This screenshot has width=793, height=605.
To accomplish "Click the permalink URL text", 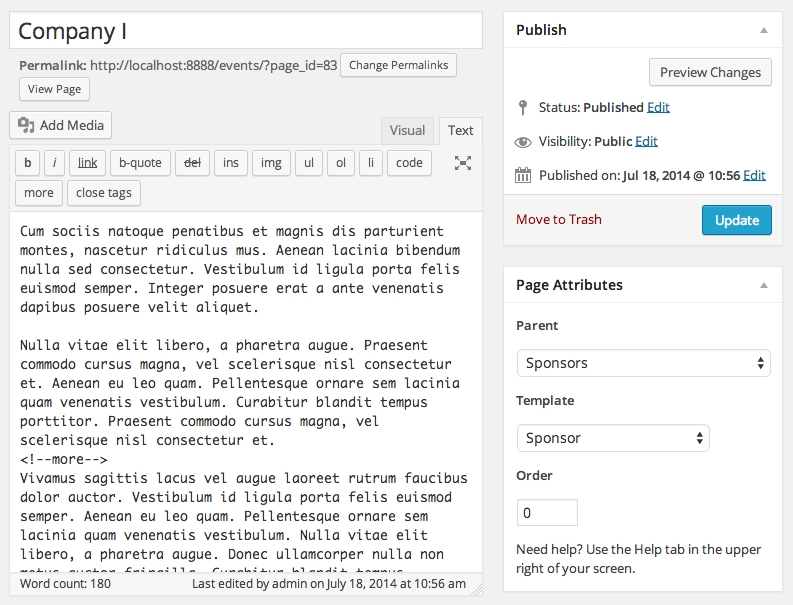I will point(213,65).
